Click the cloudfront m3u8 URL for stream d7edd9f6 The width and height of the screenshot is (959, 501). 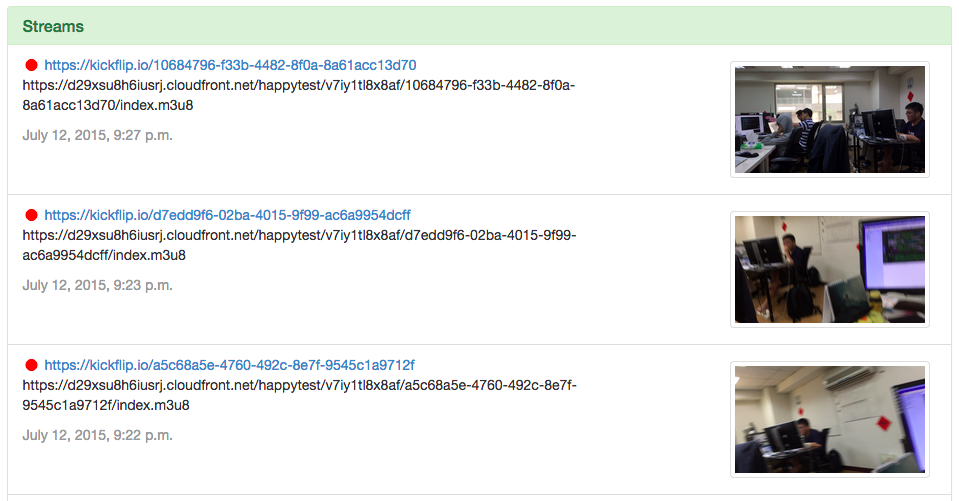pyautogui.click(x=298, y=236)
